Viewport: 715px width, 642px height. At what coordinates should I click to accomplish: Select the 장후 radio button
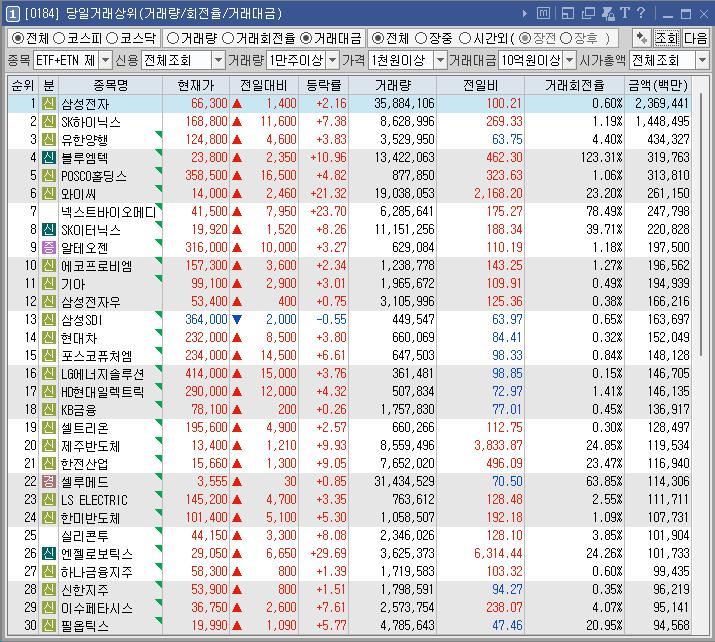566,38
